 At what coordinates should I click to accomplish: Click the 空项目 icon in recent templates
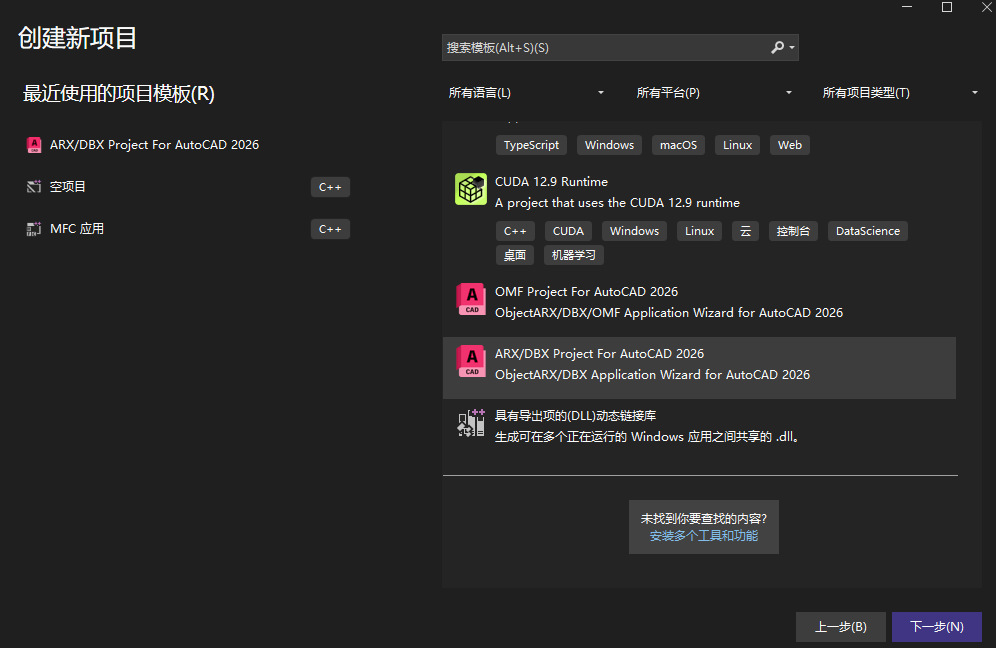[x=33, y=187]
